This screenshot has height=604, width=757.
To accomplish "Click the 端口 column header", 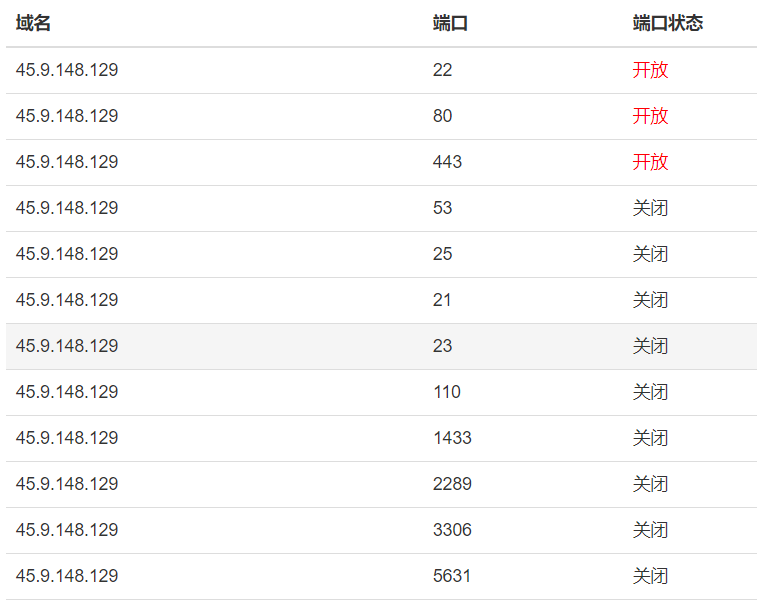I will (x=450, y=23).
